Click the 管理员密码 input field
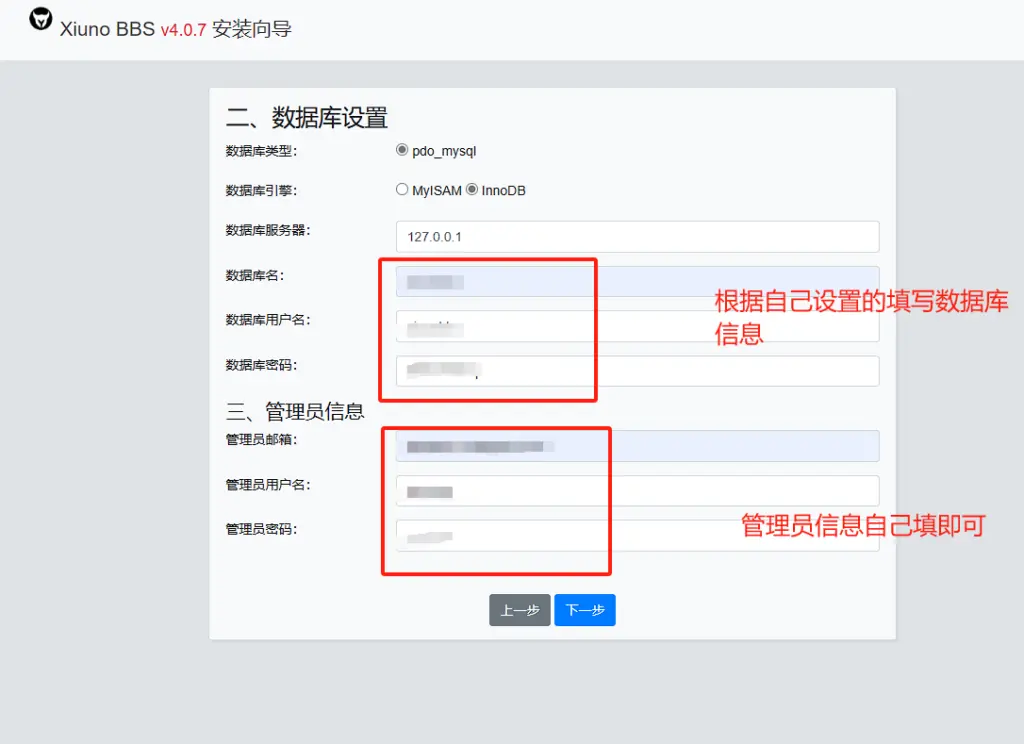 coord(637,536)
